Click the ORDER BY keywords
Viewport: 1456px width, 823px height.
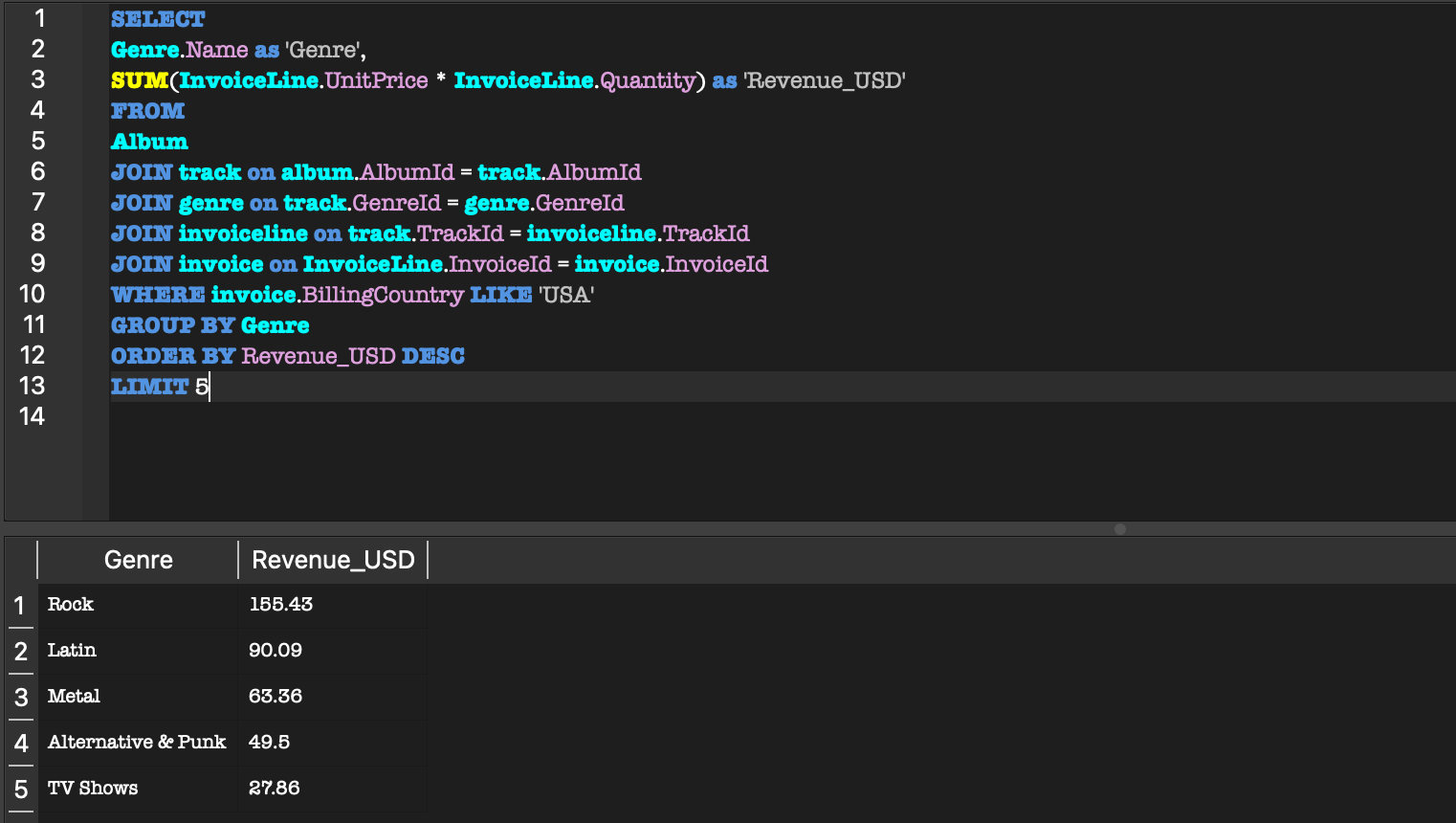172,356
